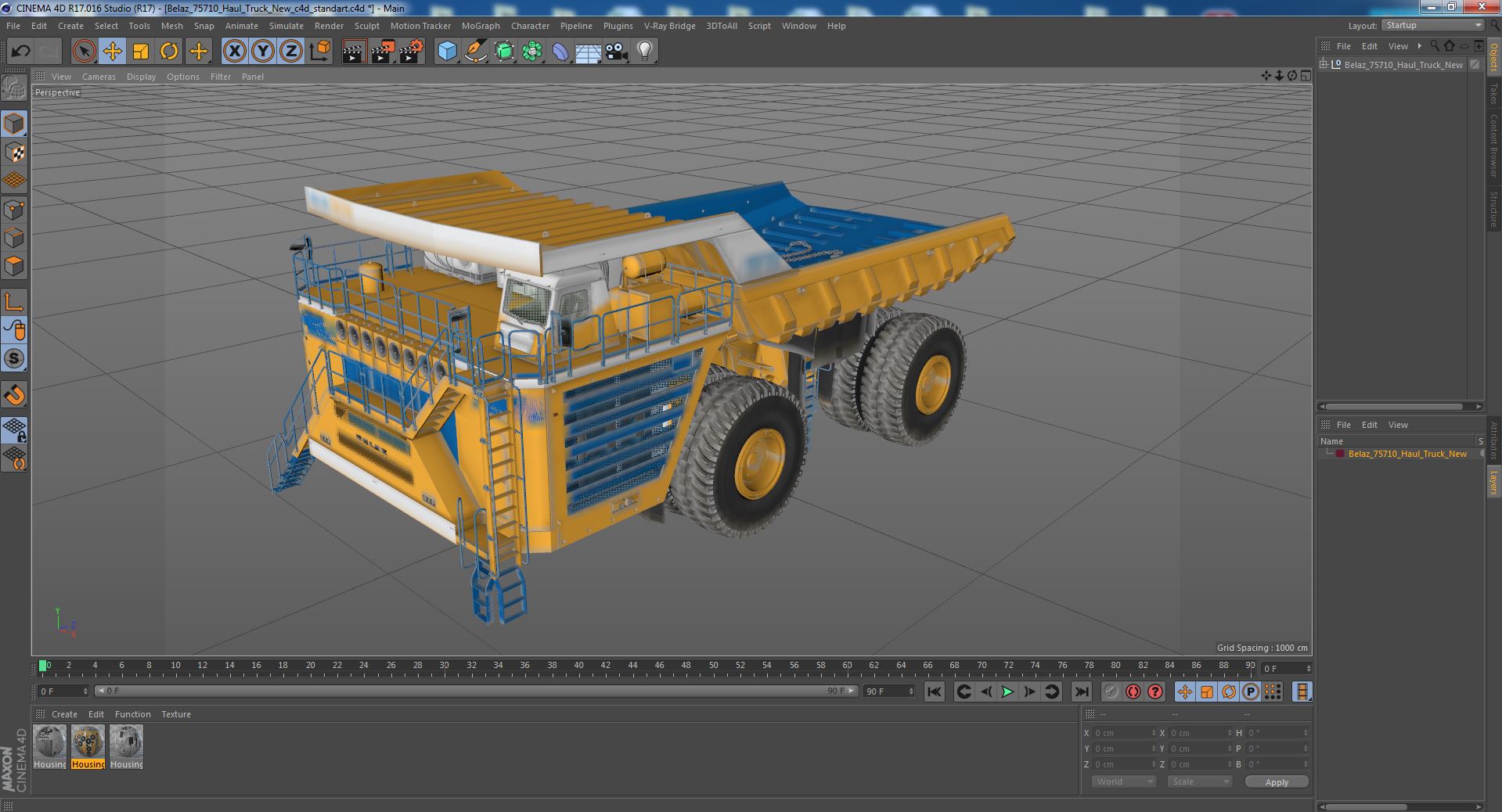The image size is (1502, 812).
Task: Switch to Points mode
Action: pos(14,210)
